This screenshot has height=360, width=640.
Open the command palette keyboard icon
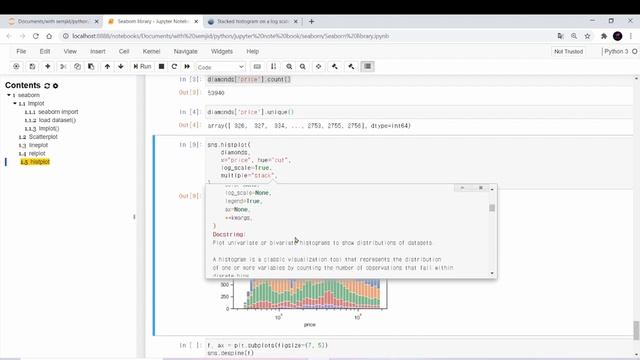coord(257,67)
